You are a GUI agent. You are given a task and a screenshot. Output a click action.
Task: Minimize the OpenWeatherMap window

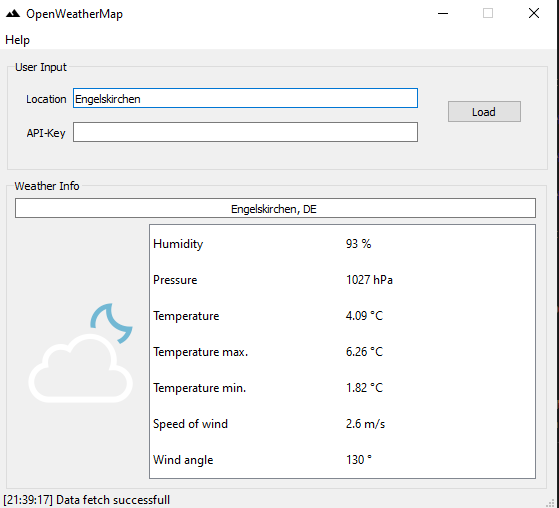pyautogui.click(x=443, y=14)
